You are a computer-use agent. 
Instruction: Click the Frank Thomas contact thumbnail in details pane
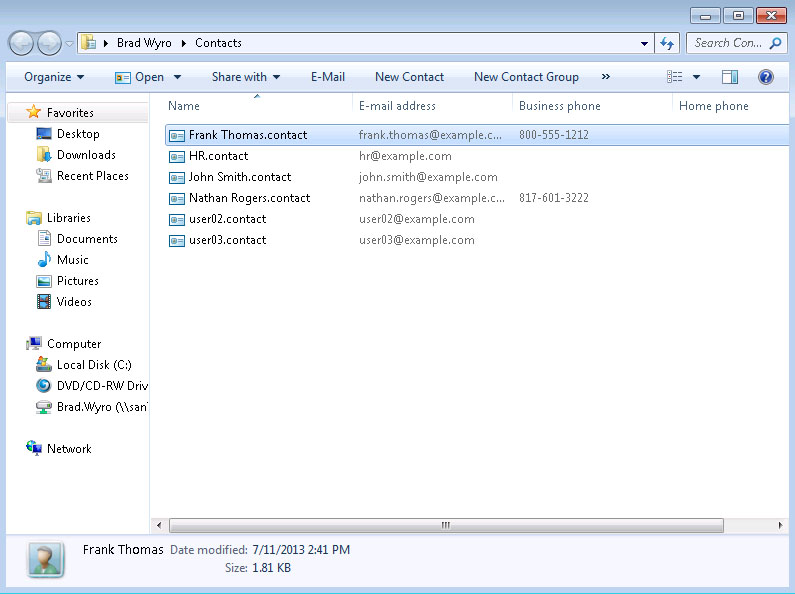click(x=45, y=560)
